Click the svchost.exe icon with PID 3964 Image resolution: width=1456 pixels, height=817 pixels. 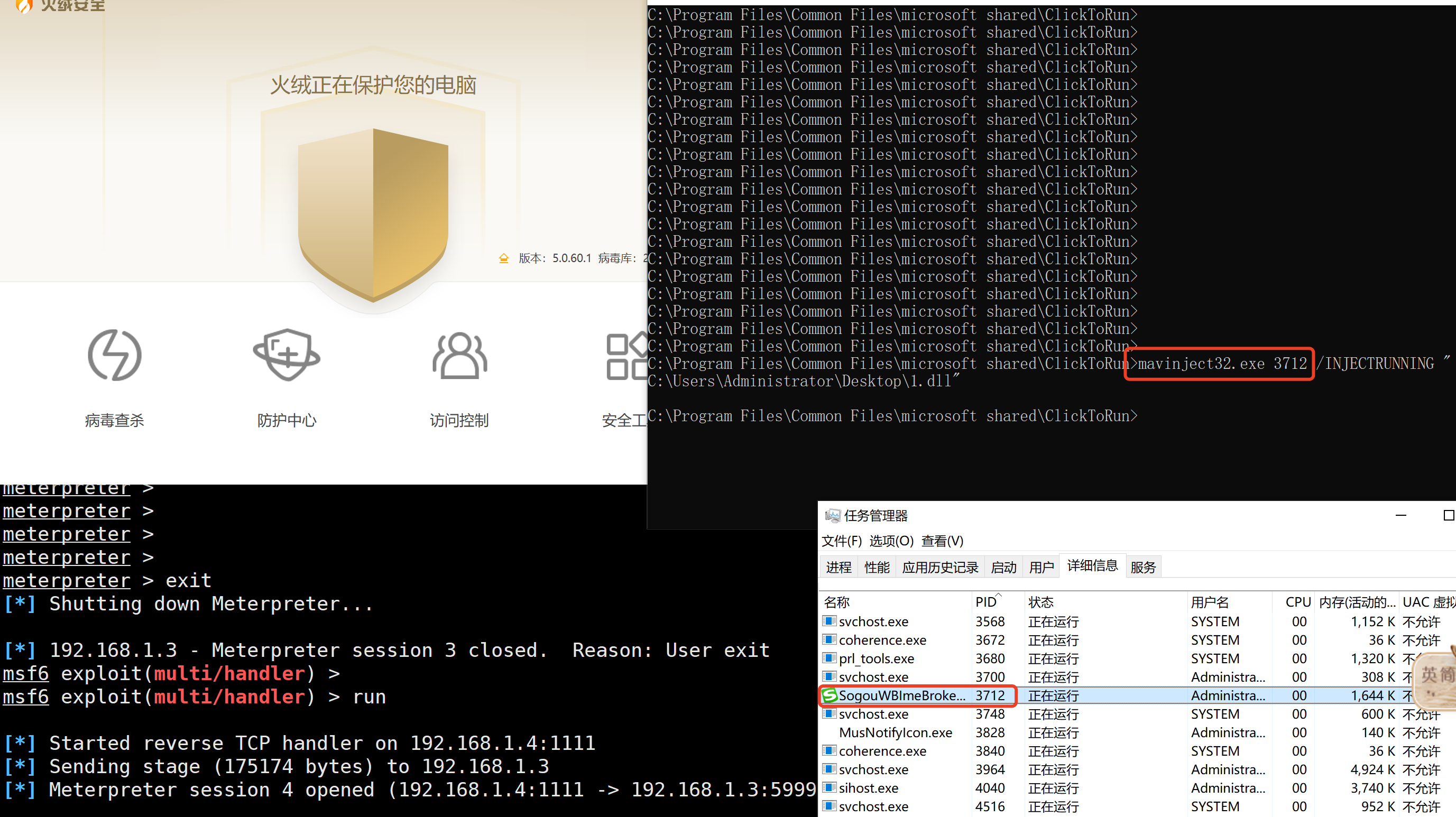coord(829,769)
